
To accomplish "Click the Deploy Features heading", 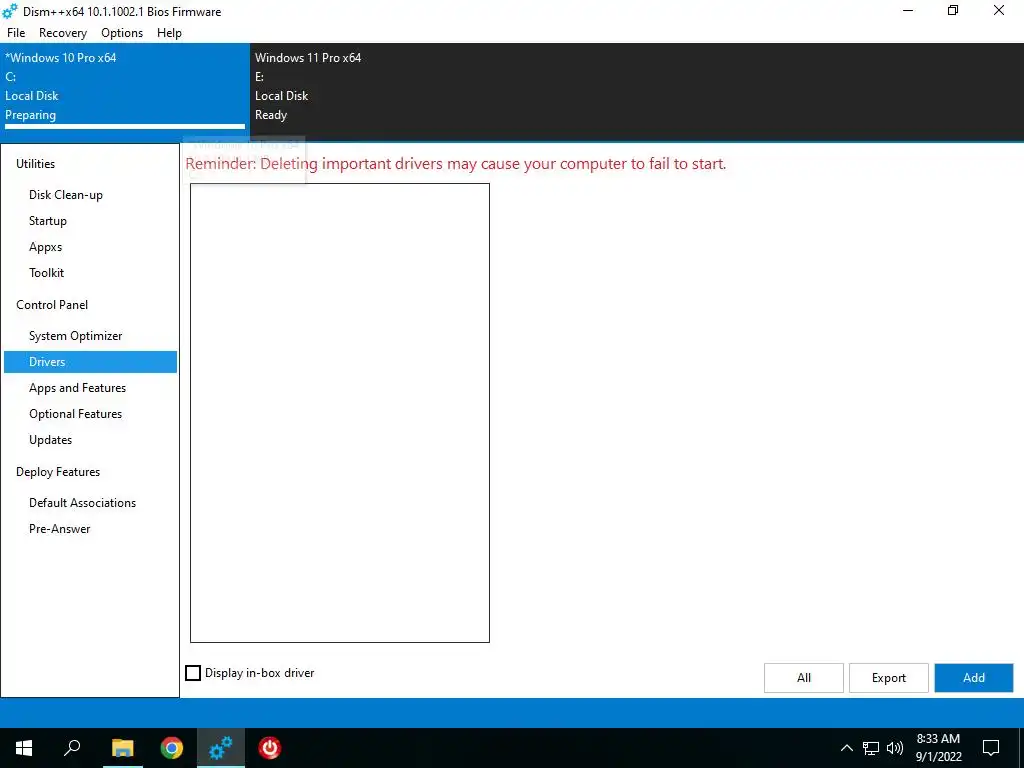I will (x=57, y=472).
